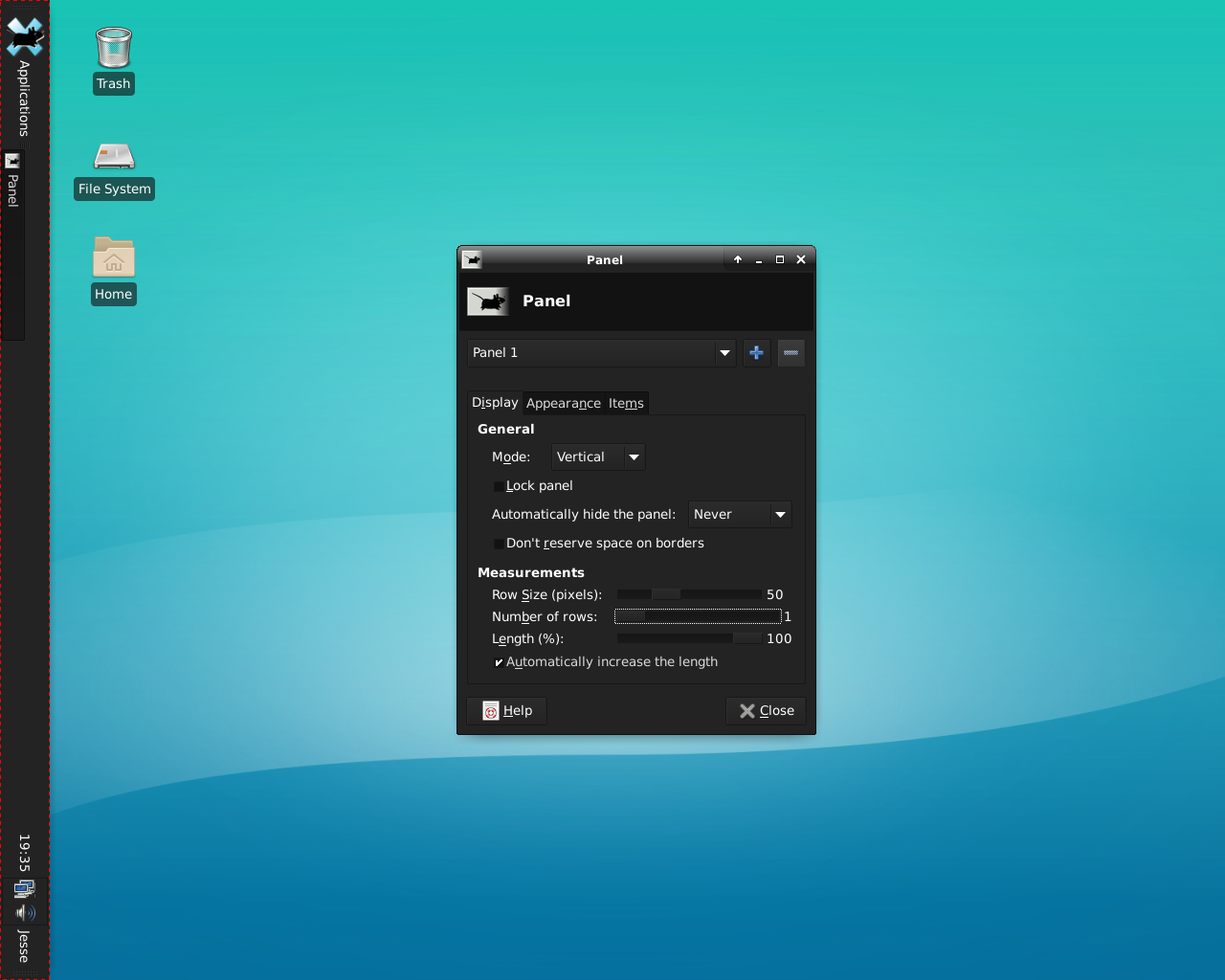Click the network connection tray icon
The image size is (1225, 980).
(x=25, y=889)
